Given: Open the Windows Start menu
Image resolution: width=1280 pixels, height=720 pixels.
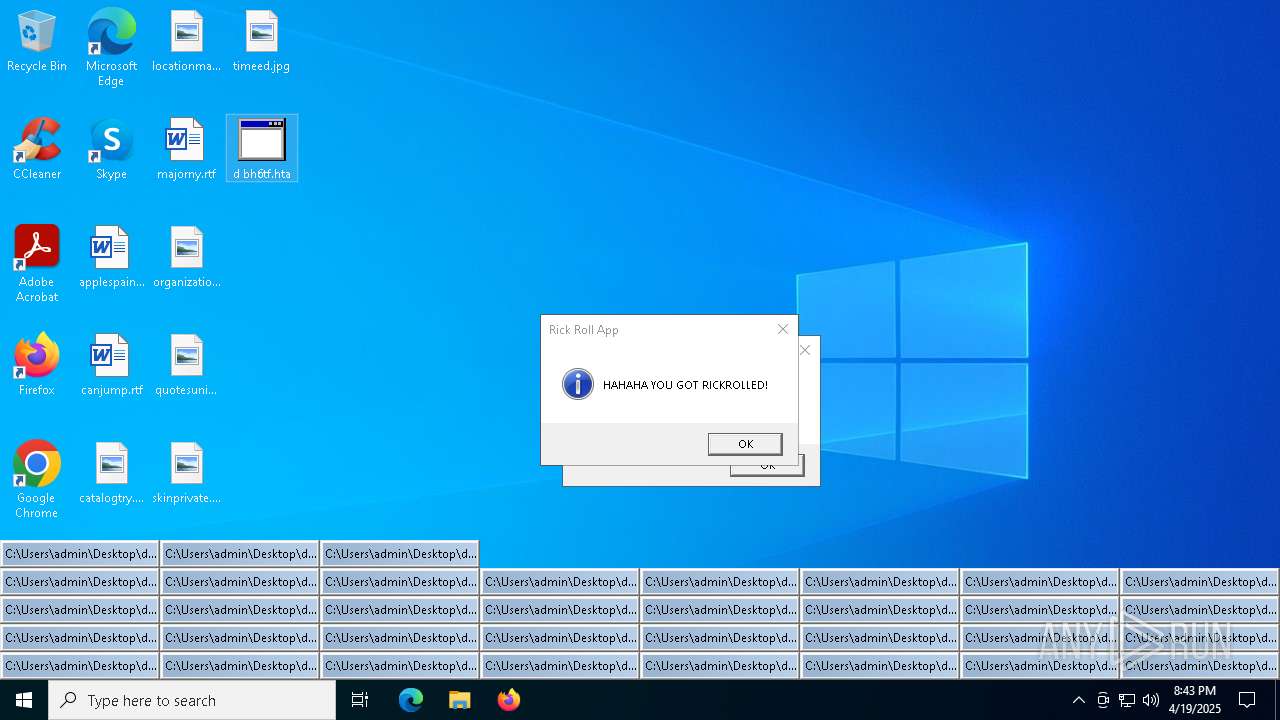Looking at the screenshot, I should (x=24, y=700).
